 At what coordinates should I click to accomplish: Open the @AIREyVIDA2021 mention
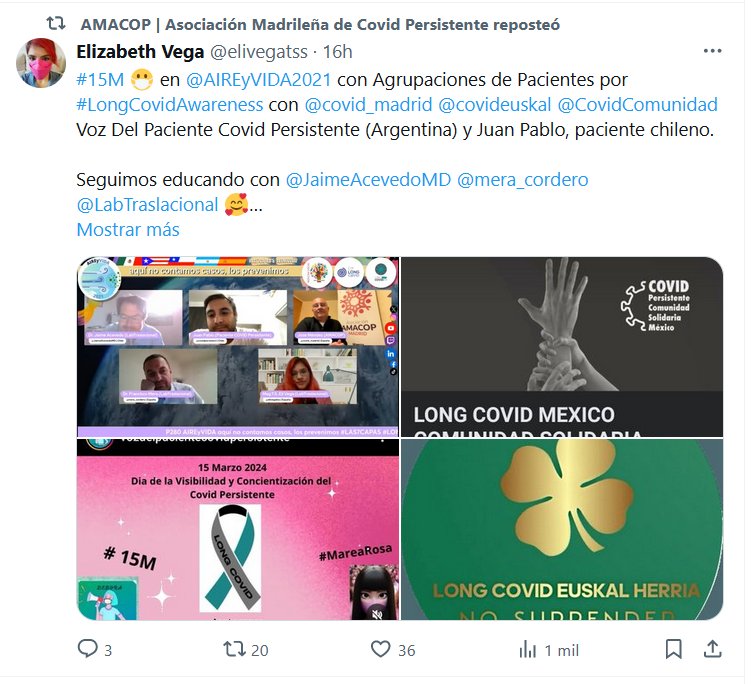(x=259, y=80)
